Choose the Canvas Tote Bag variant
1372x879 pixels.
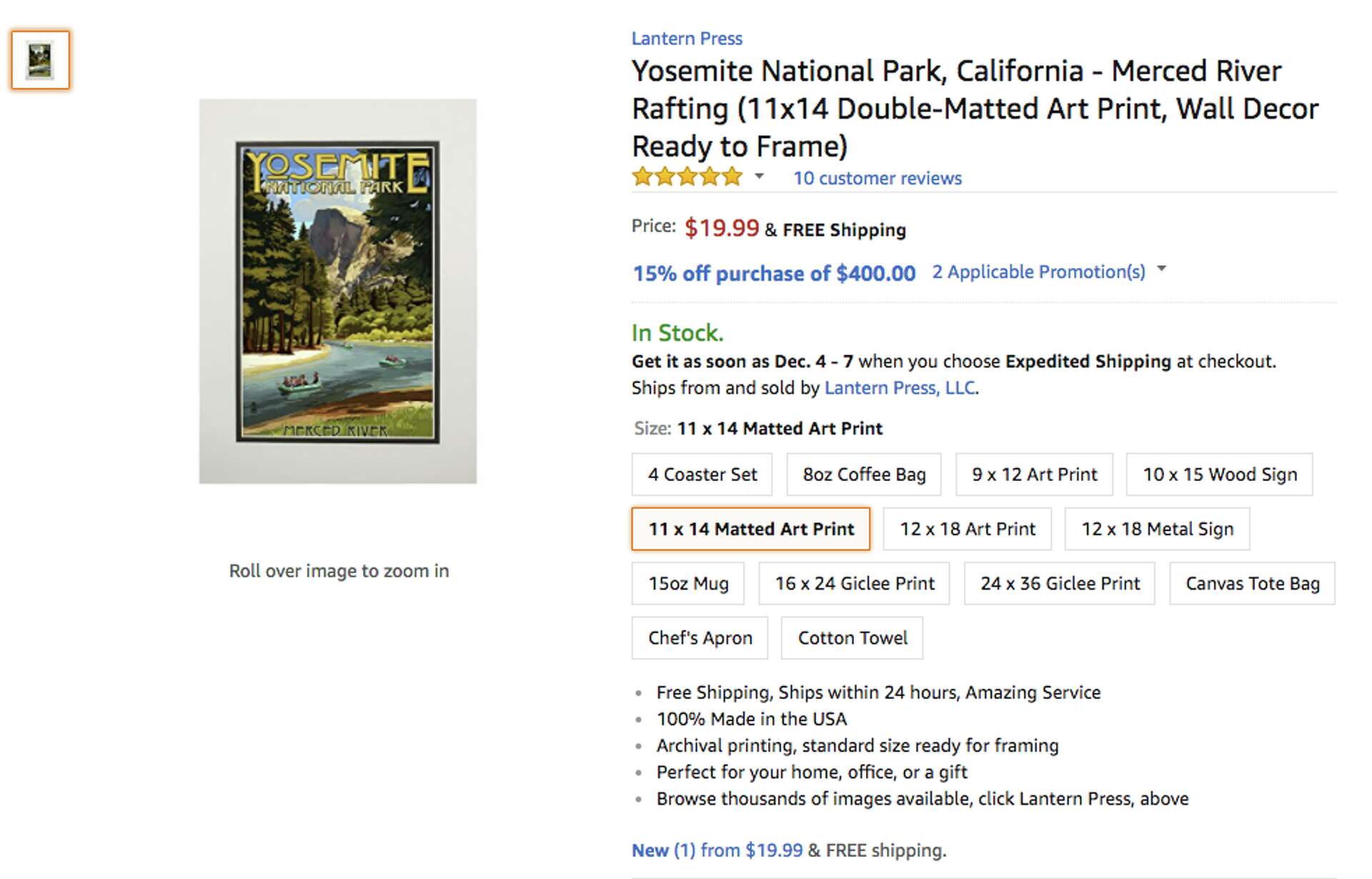click(1252, 583)
